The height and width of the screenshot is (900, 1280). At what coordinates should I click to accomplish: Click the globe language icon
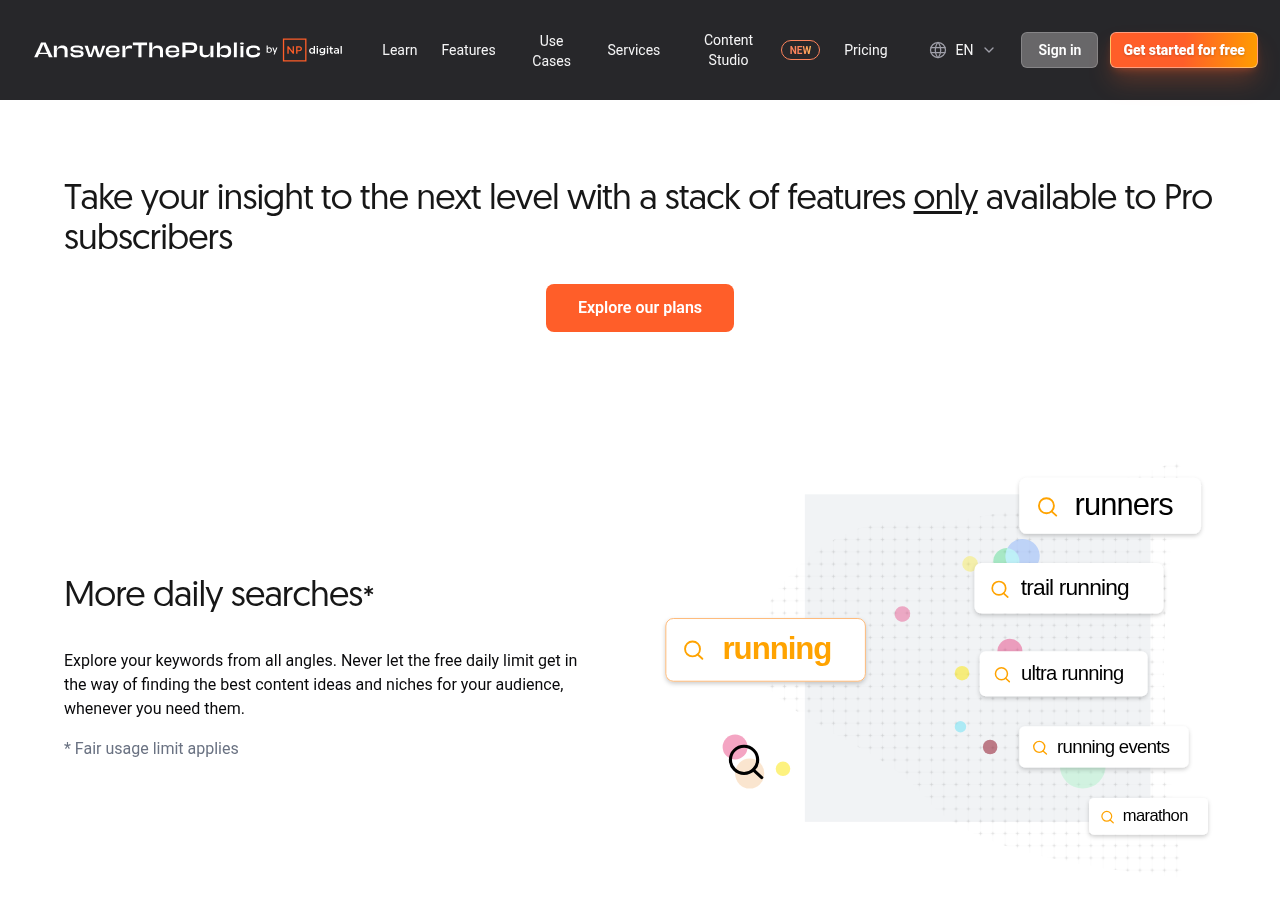click(x=938, y=50)
